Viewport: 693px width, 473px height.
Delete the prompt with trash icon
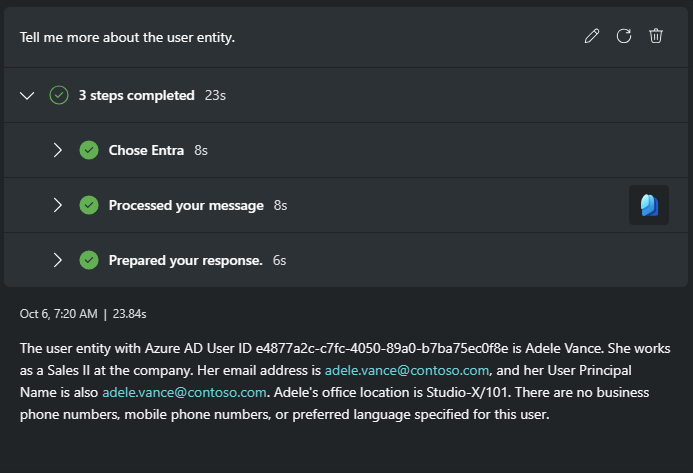656,36
